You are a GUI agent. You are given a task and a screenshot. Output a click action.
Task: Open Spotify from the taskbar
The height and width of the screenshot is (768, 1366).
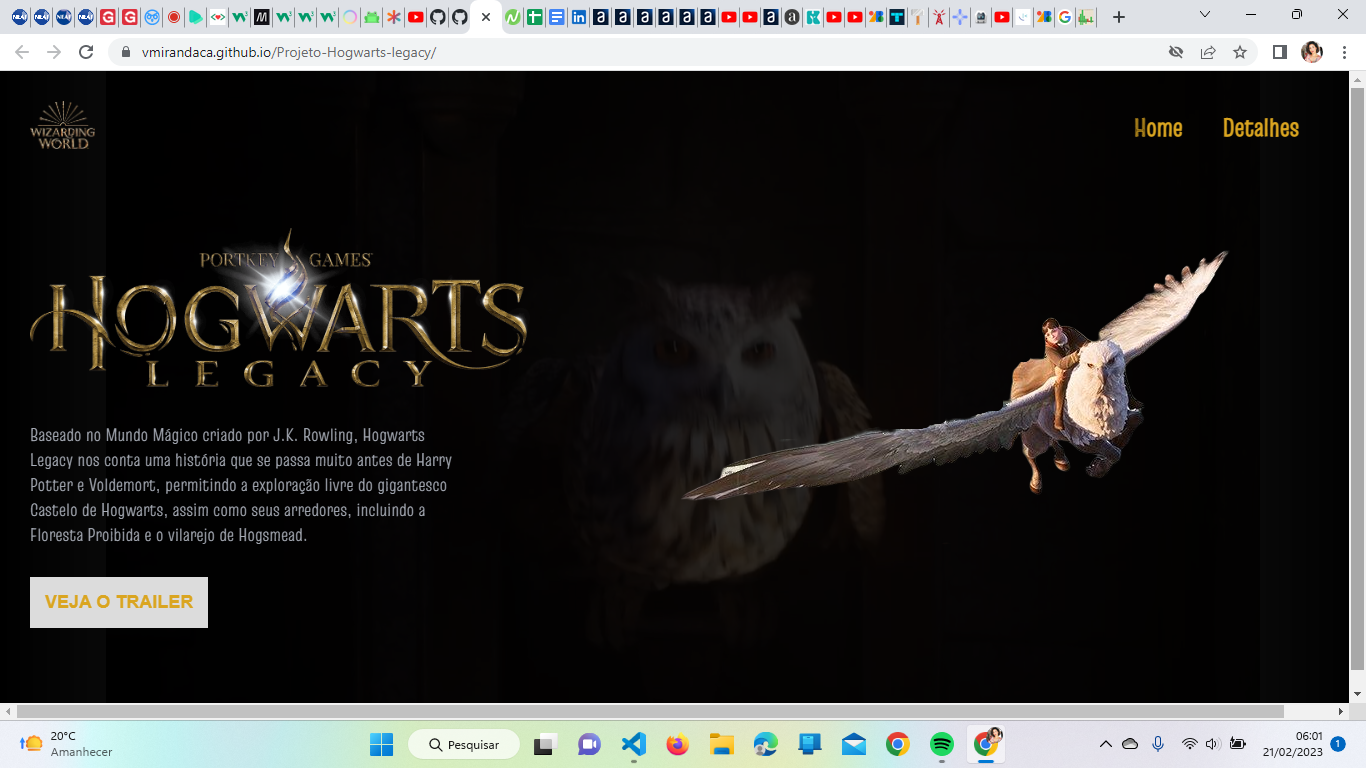point(941,744)
